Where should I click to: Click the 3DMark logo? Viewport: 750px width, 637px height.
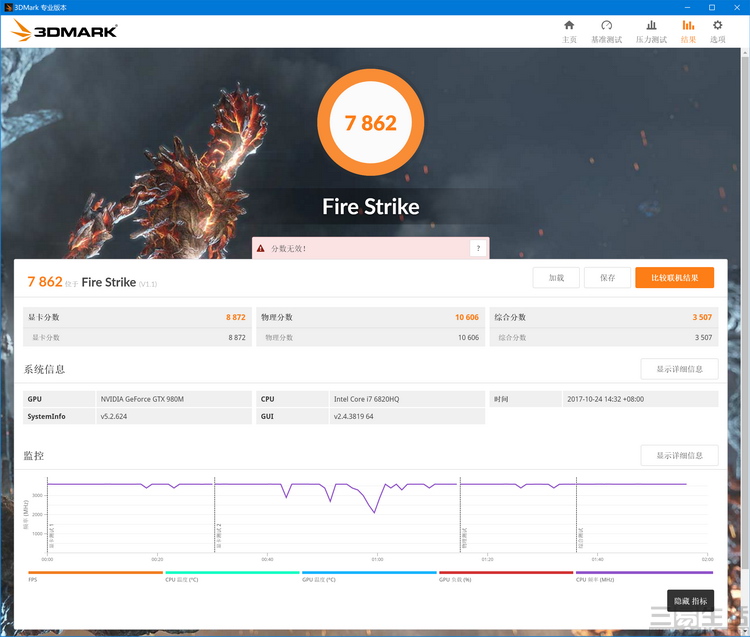pyautogui.click(x=64, y=31)
